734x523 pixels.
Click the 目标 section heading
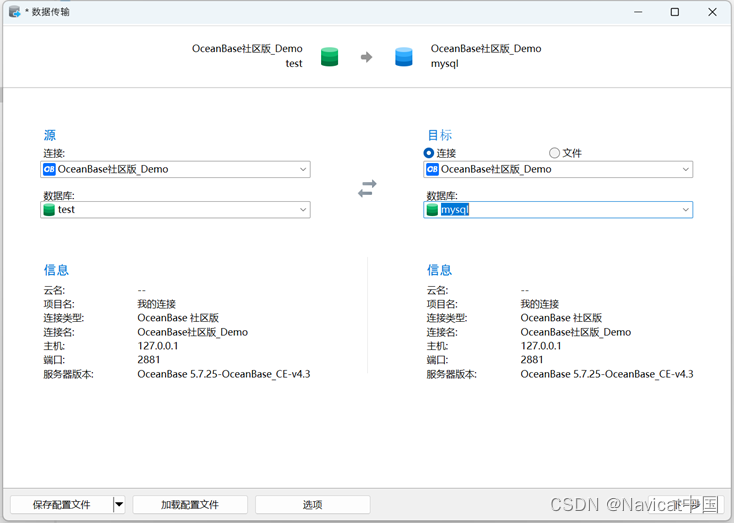440,135
